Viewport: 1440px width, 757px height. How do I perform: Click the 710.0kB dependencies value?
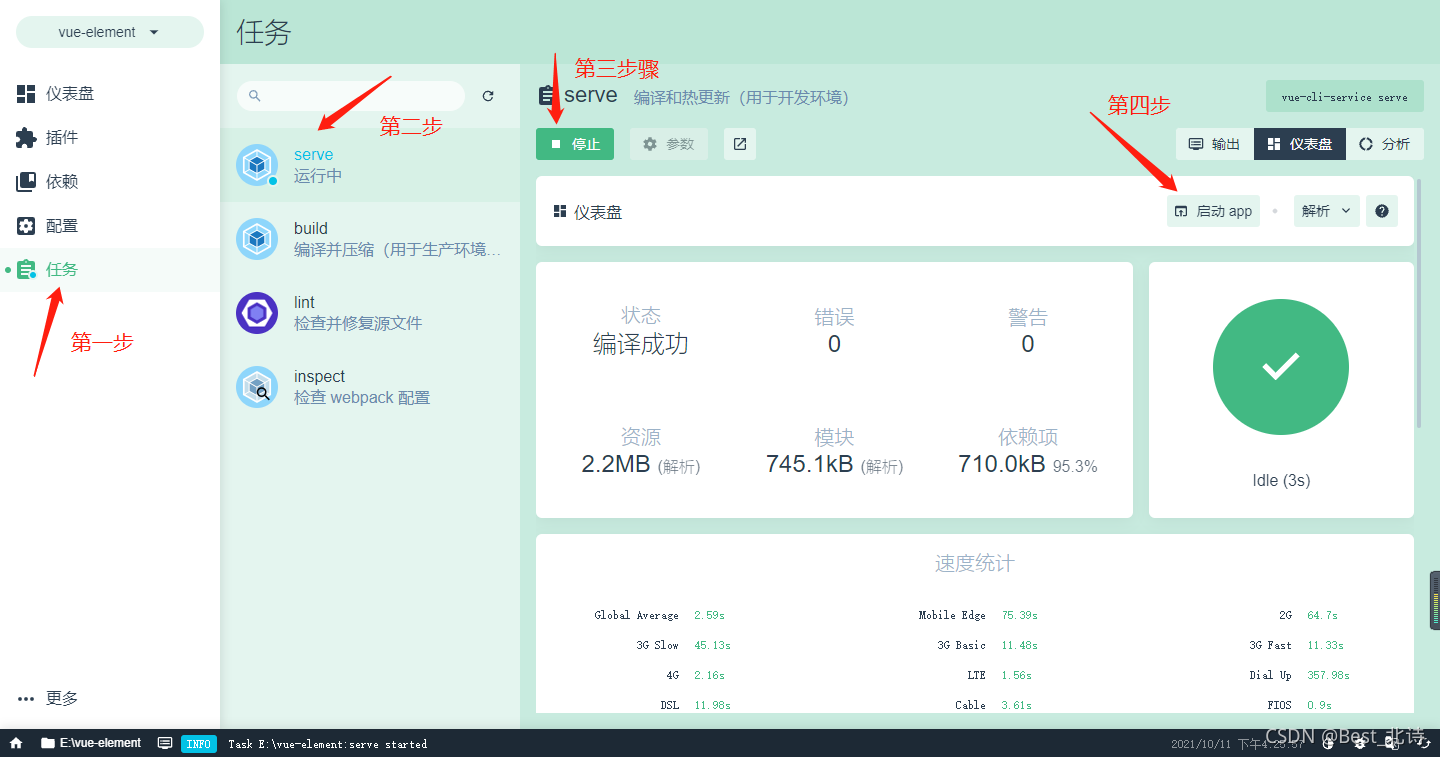(x=1002, y=464)
